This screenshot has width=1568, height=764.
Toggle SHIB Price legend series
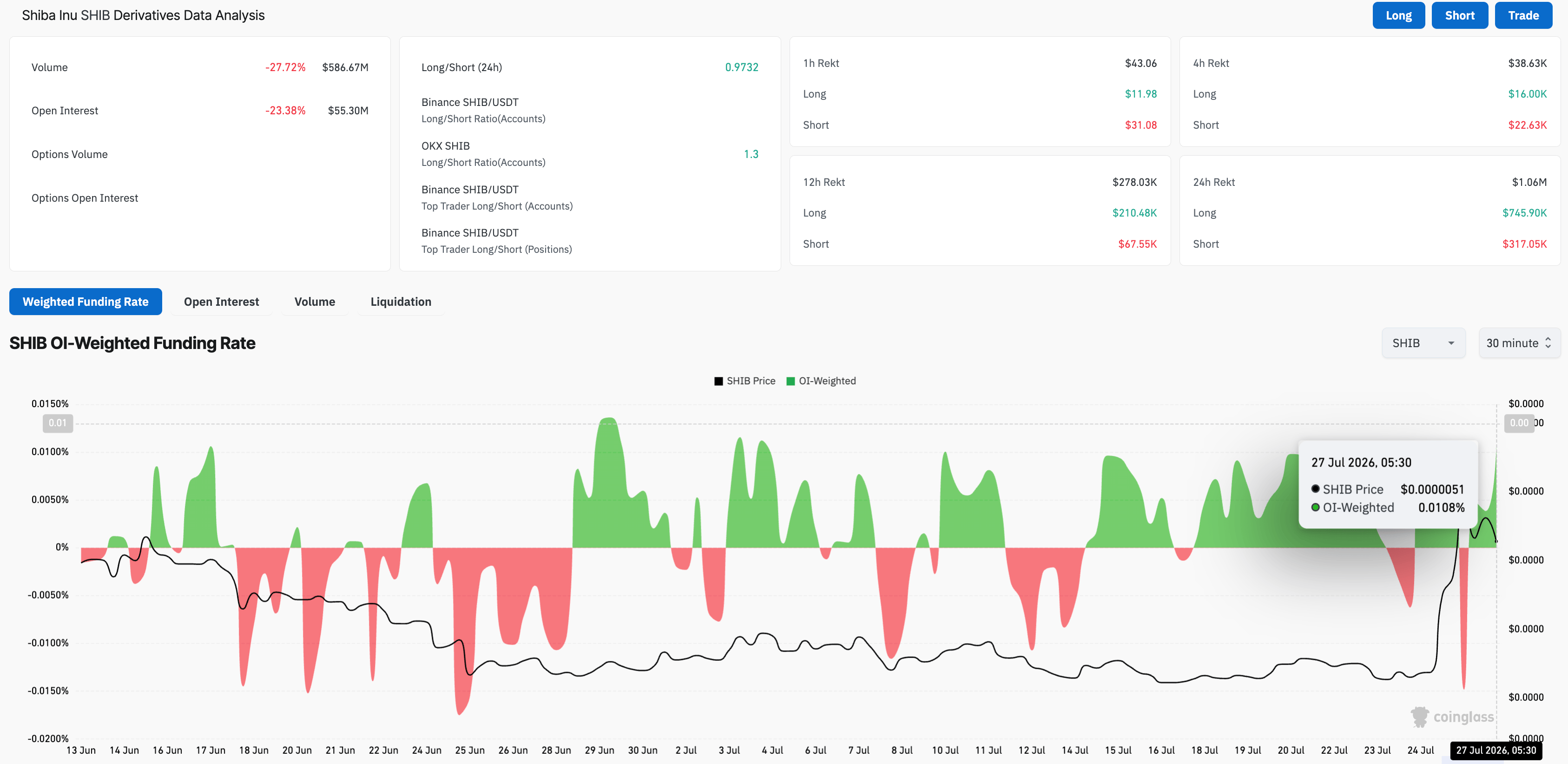(745, 381)
